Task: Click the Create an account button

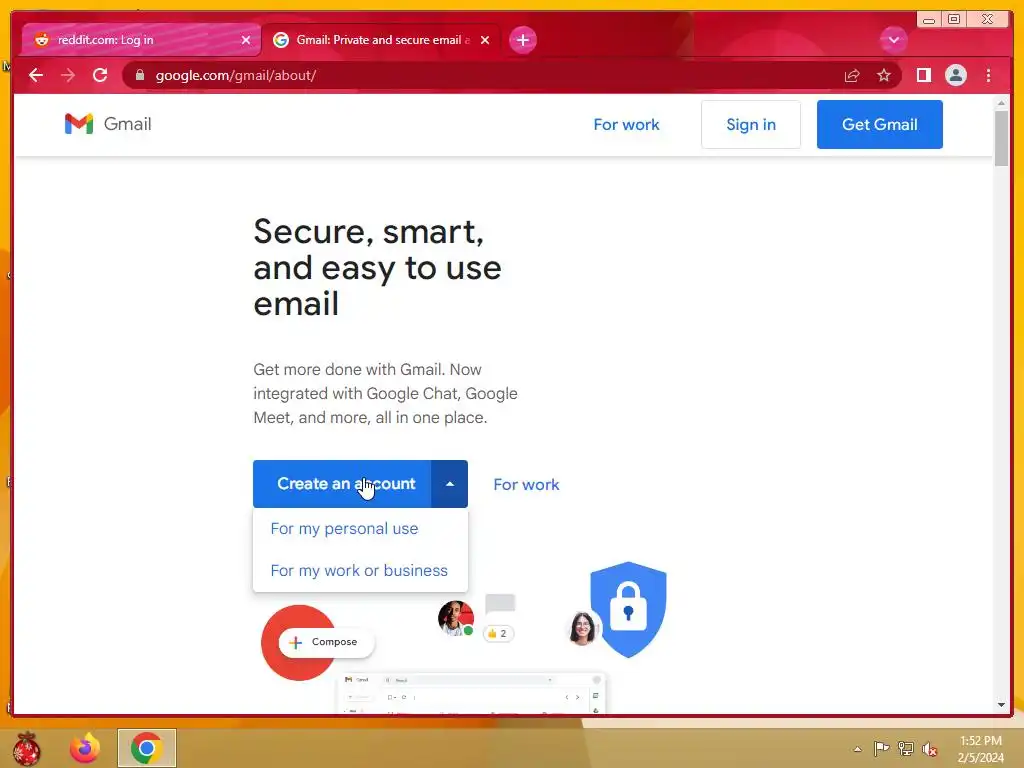Action: (x=342, y=484)
